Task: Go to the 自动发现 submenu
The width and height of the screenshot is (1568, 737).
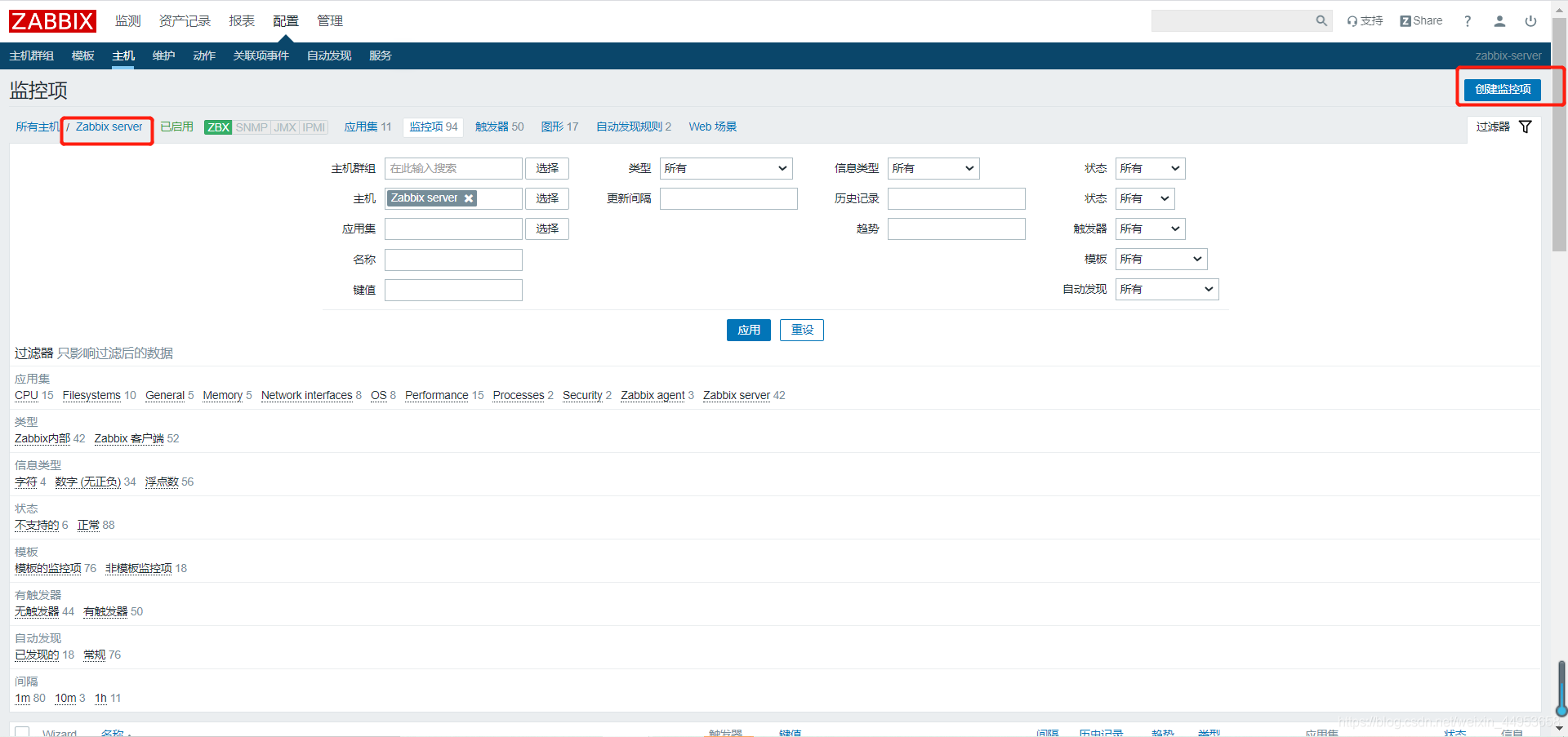Action: click(x=329, y=55)
